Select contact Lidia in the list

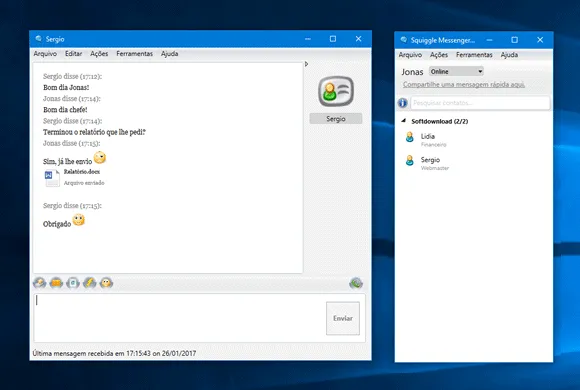473,140
